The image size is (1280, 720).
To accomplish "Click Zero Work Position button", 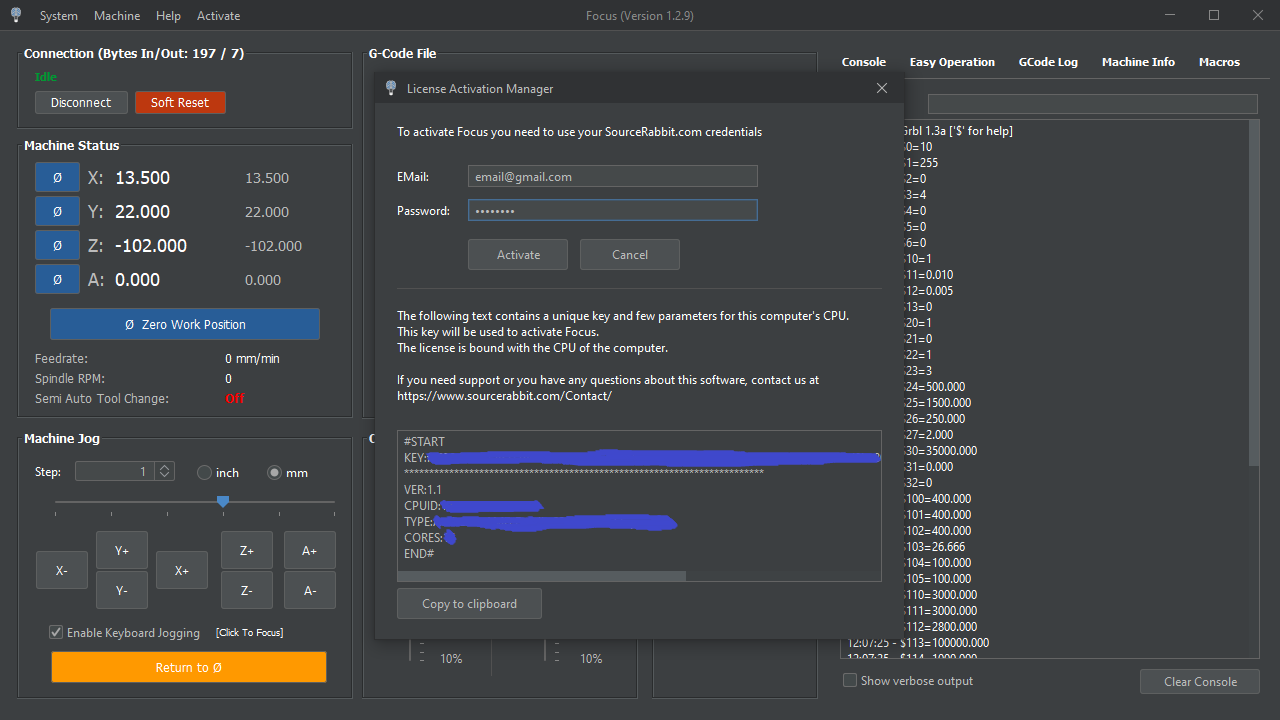I will click(185, 324).
